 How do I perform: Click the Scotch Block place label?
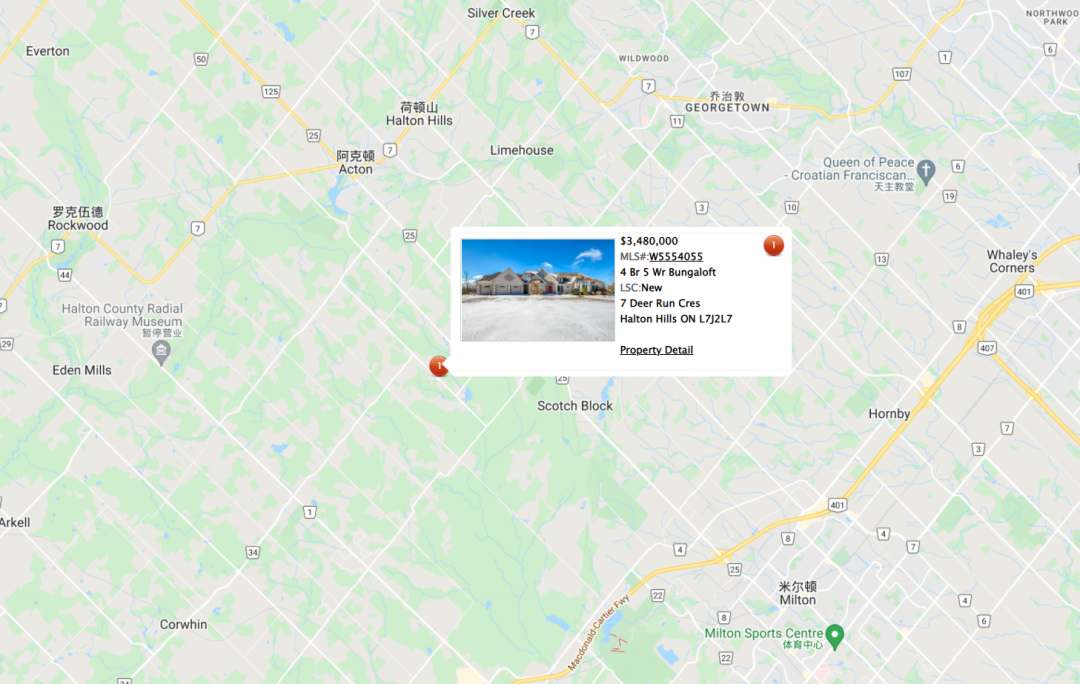[x=575, y=406]
